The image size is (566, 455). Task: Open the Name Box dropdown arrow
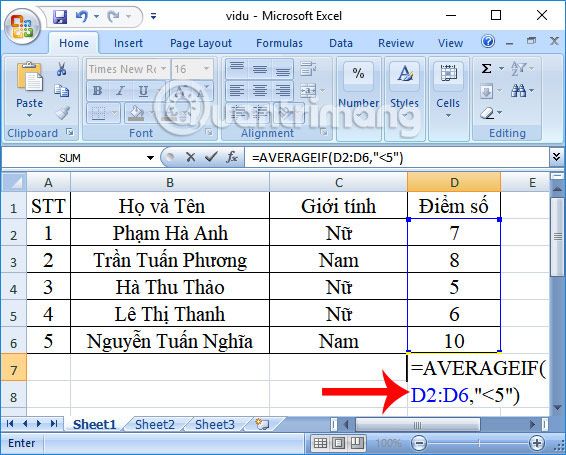coord(151,158)
